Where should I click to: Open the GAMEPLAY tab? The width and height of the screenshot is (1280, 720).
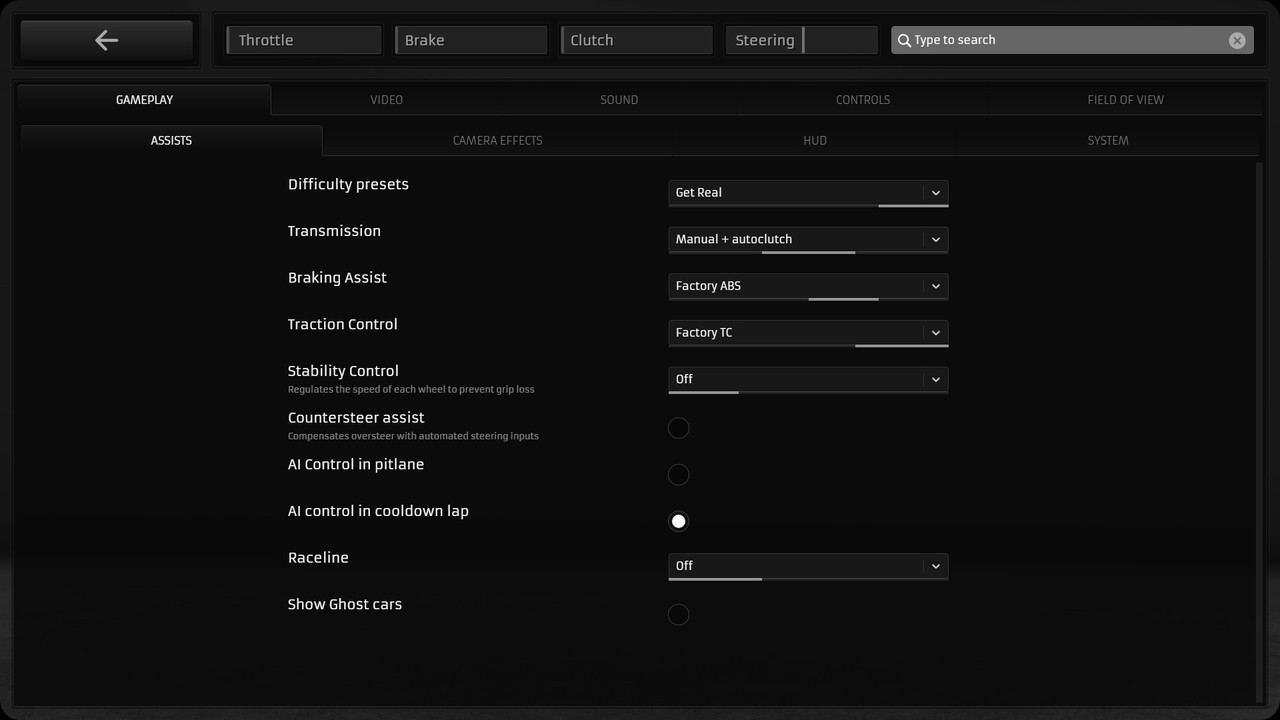[x=144, y=100]
